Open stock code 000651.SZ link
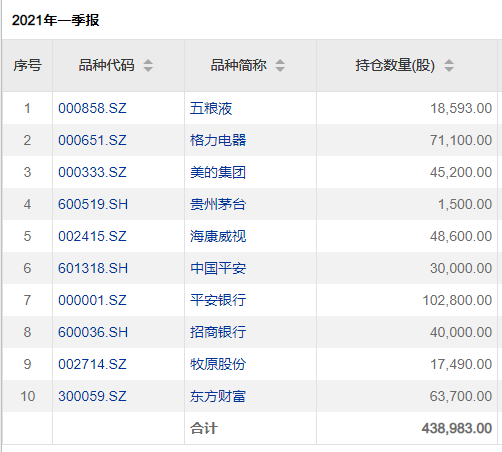The width and height of the screenshot is (502, 452). [92, 140]
